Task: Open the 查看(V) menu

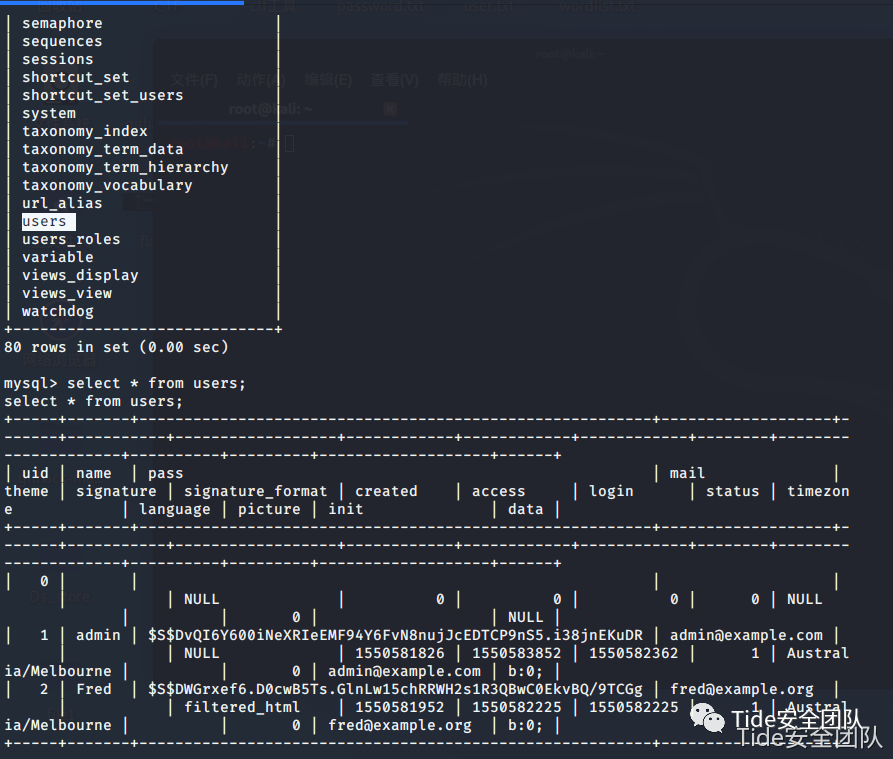Action: (395, 80)
